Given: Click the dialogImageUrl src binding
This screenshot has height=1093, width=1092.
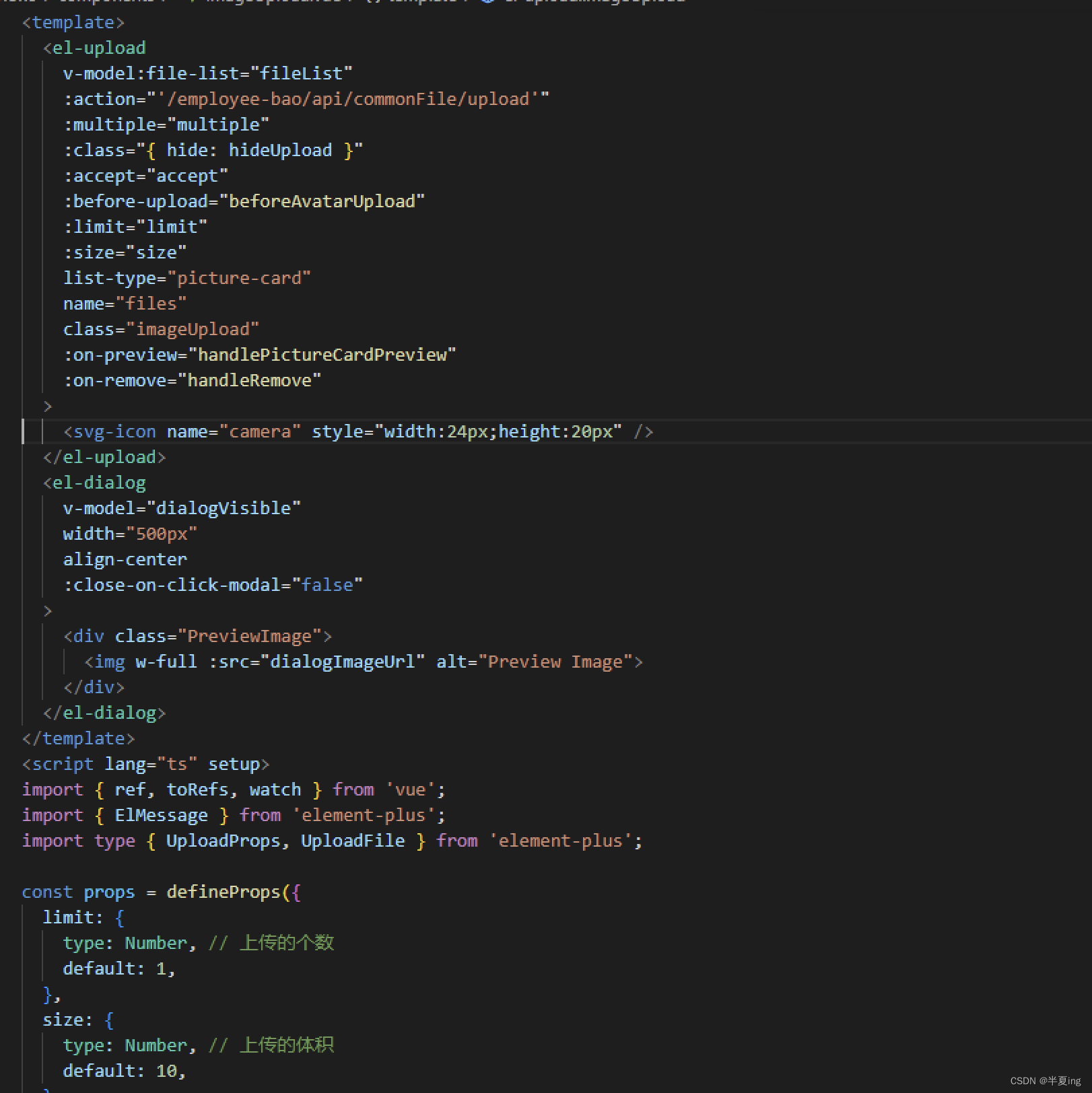Looking at the screenshot, I should (x=343, y=662).
